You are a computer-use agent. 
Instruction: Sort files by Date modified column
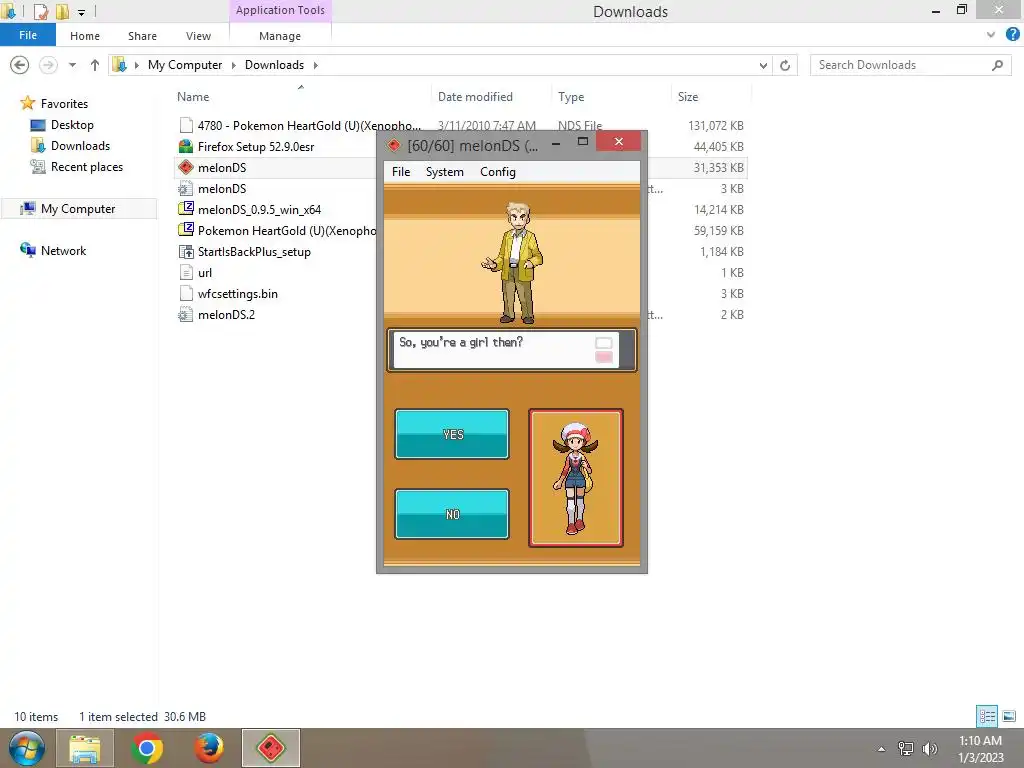pos(475,97)
